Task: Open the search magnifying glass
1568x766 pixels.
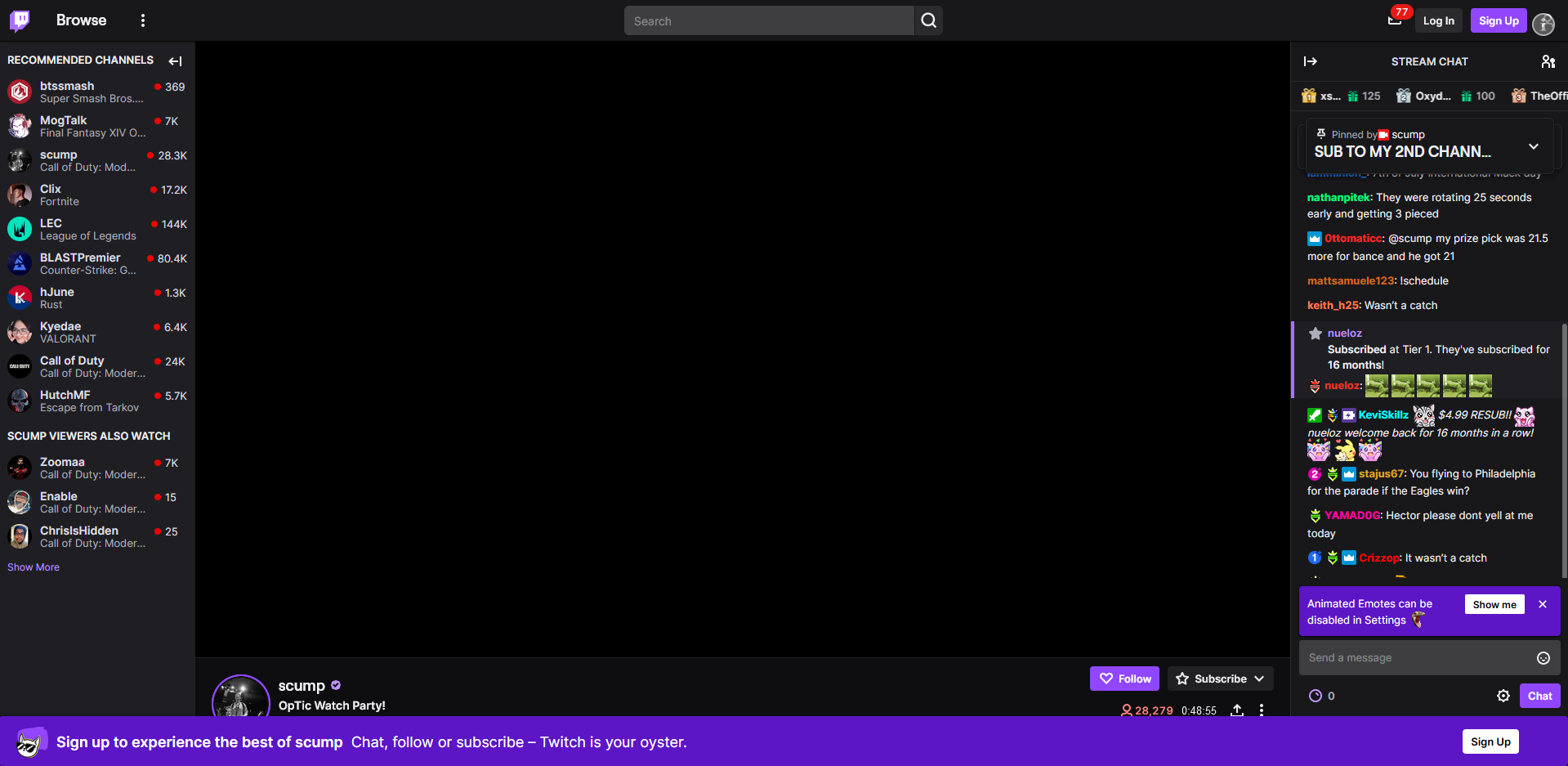Action: click(928, 20)
